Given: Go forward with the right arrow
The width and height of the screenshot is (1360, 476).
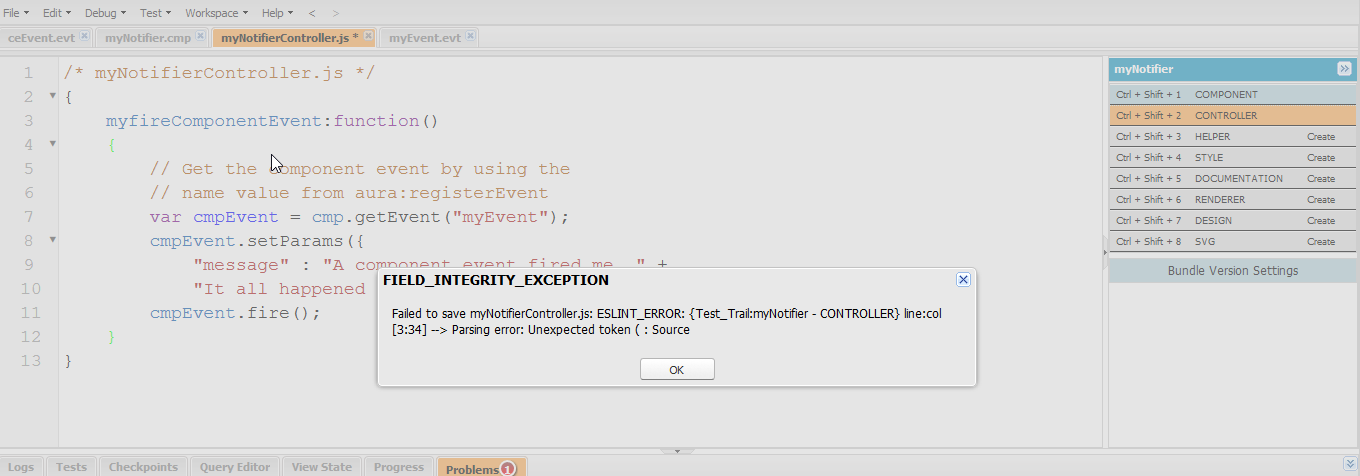Looking at the screenshot, I should tap(335, 13).
